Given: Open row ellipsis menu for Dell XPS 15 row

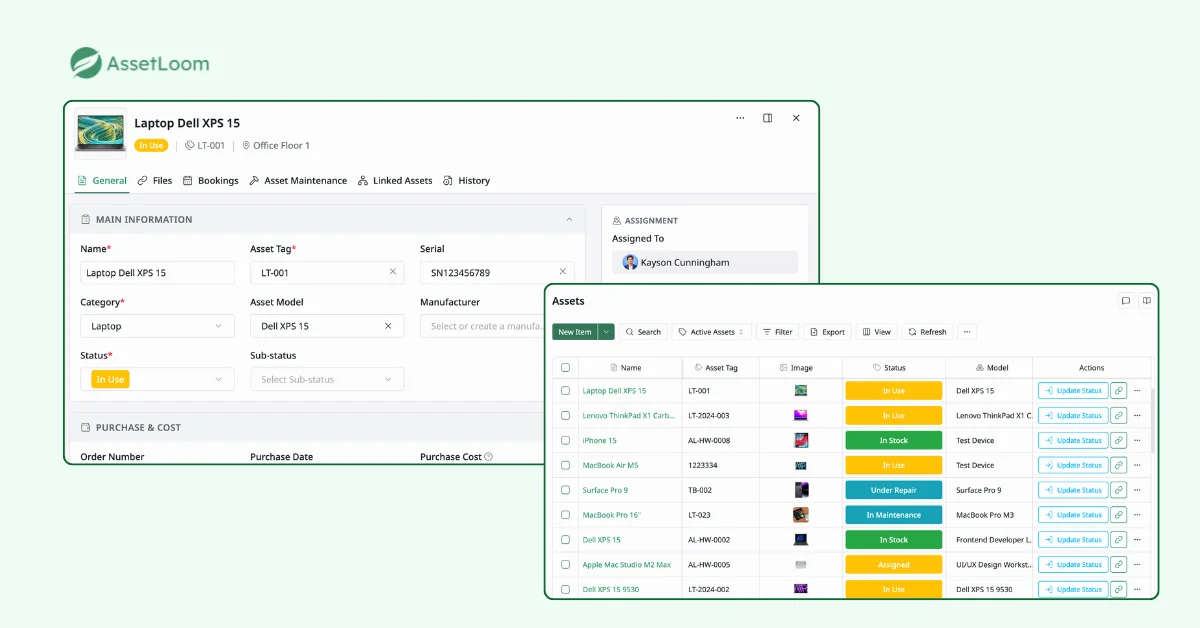Looking at the screenshot, I should coord(1137,540).
